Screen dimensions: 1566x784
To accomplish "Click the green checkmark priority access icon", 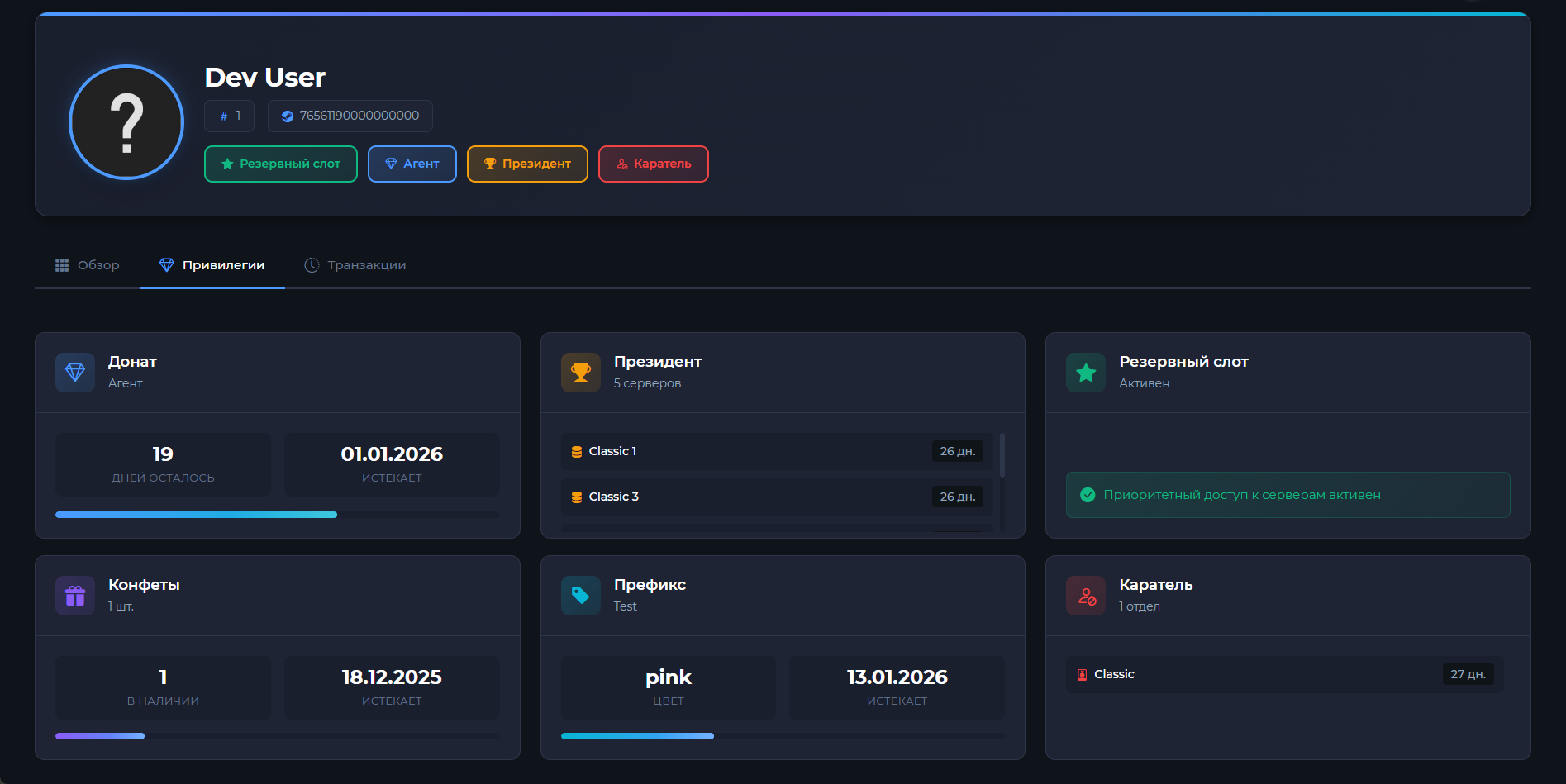I will 1088,495.
